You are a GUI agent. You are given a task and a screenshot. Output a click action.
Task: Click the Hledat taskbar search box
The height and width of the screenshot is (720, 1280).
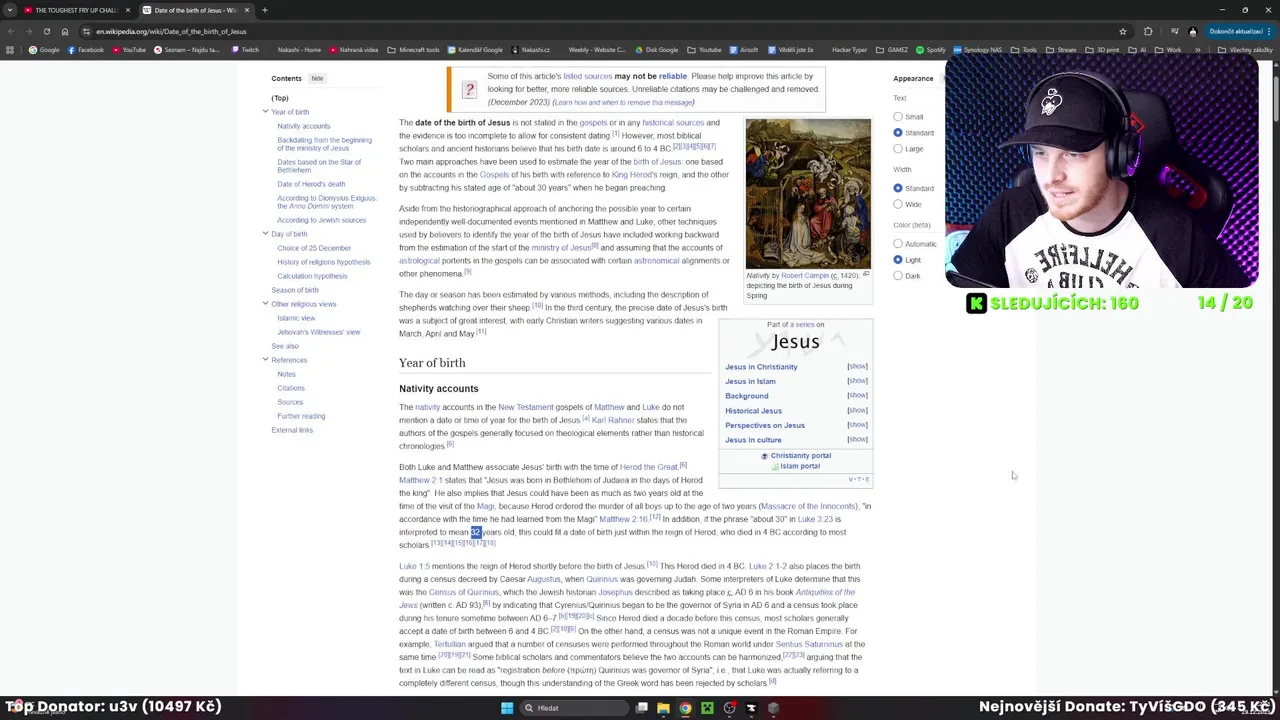pyautogui.click(x=575, y=708)
